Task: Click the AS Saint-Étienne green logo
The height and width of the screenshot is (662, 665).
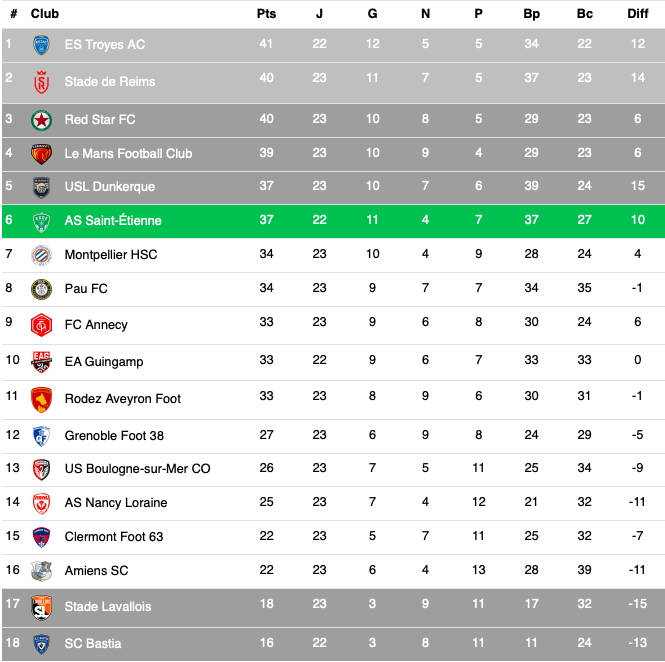Action: [41, 221]
